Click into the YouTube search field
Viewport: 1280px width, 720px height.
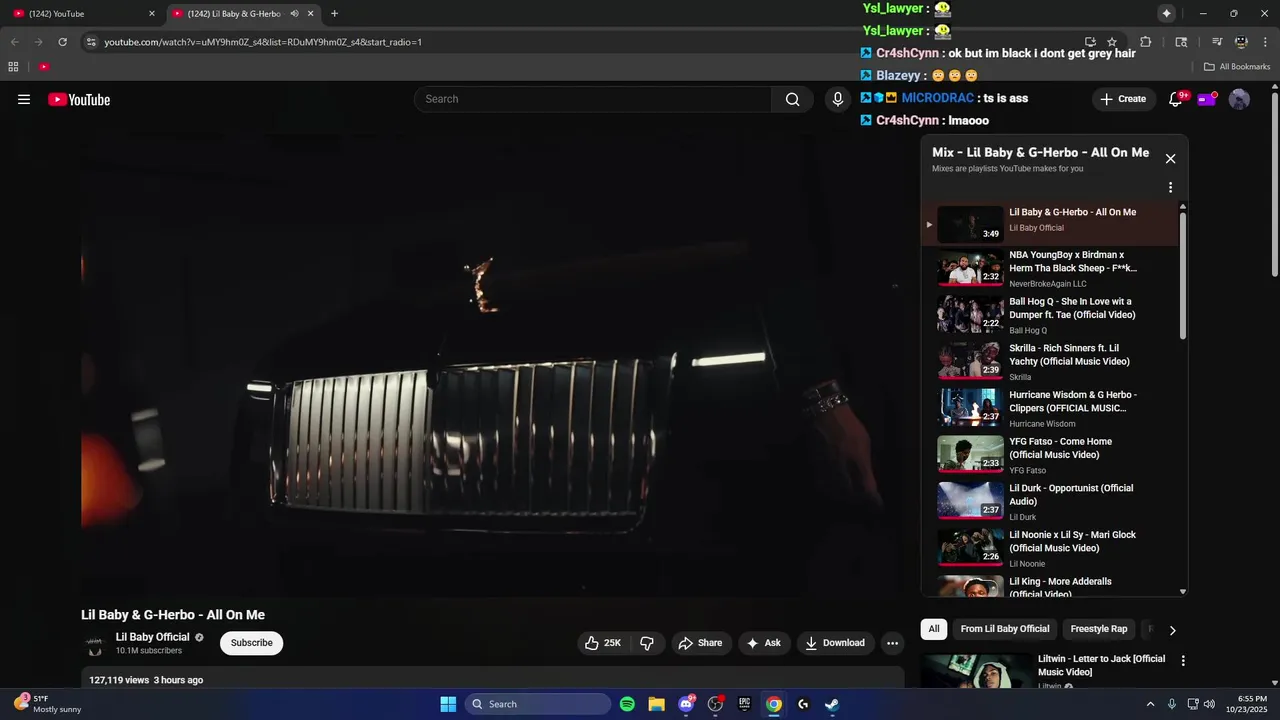[x=593, y=99]
